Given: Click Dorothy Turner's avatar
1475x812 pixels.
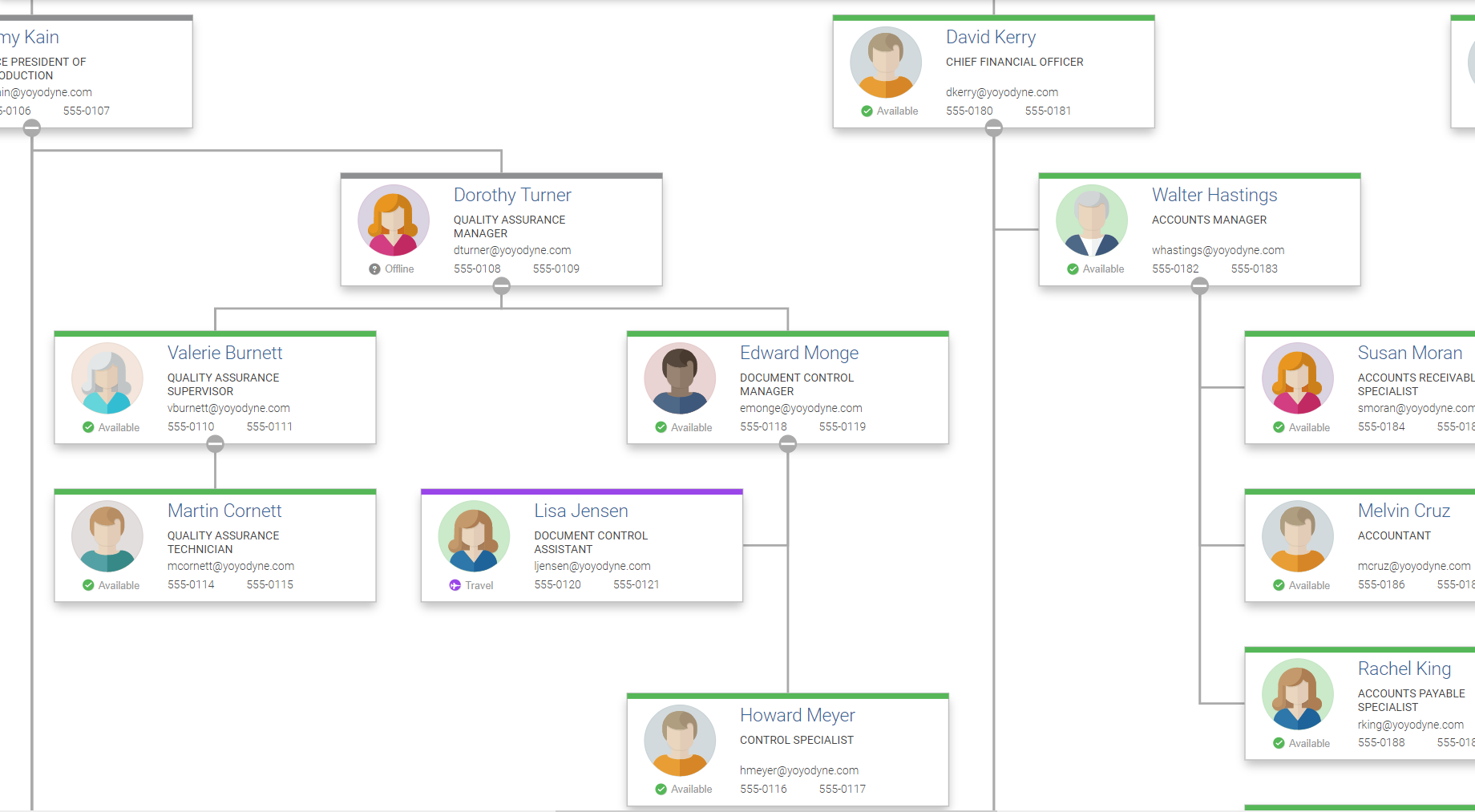Looking at the screenshot, I should 394,220.
